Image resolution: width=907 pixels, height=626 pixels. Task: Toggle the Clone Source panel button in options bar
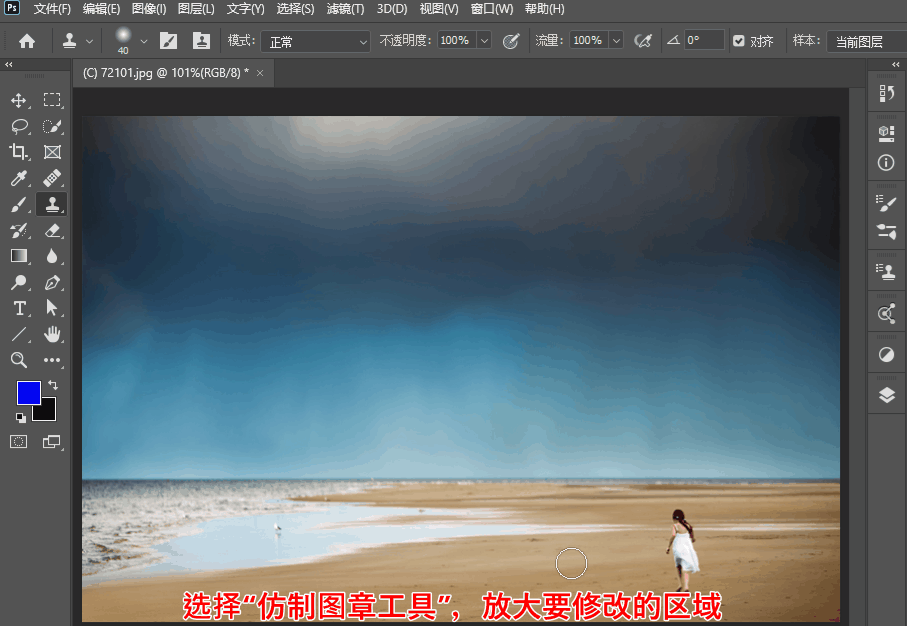pyautogui.click(x=201, y=41)
